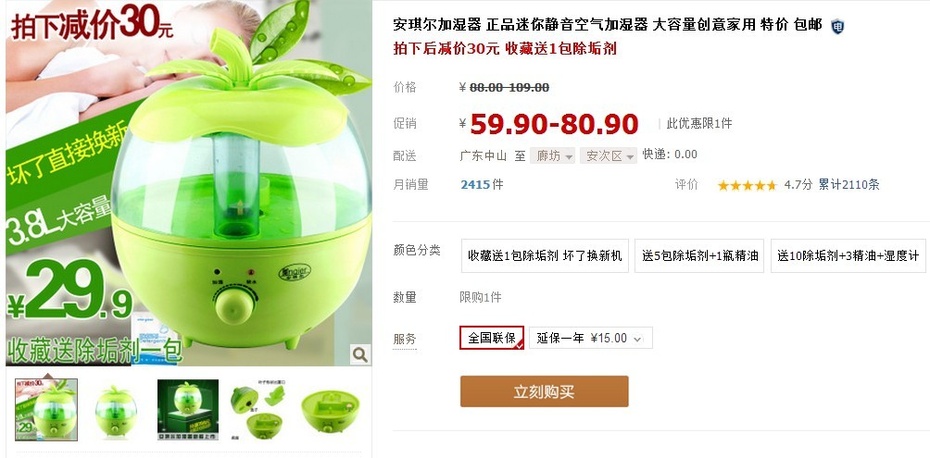Open the 安次区 district dropdown
930x458 pixels.
608,155
